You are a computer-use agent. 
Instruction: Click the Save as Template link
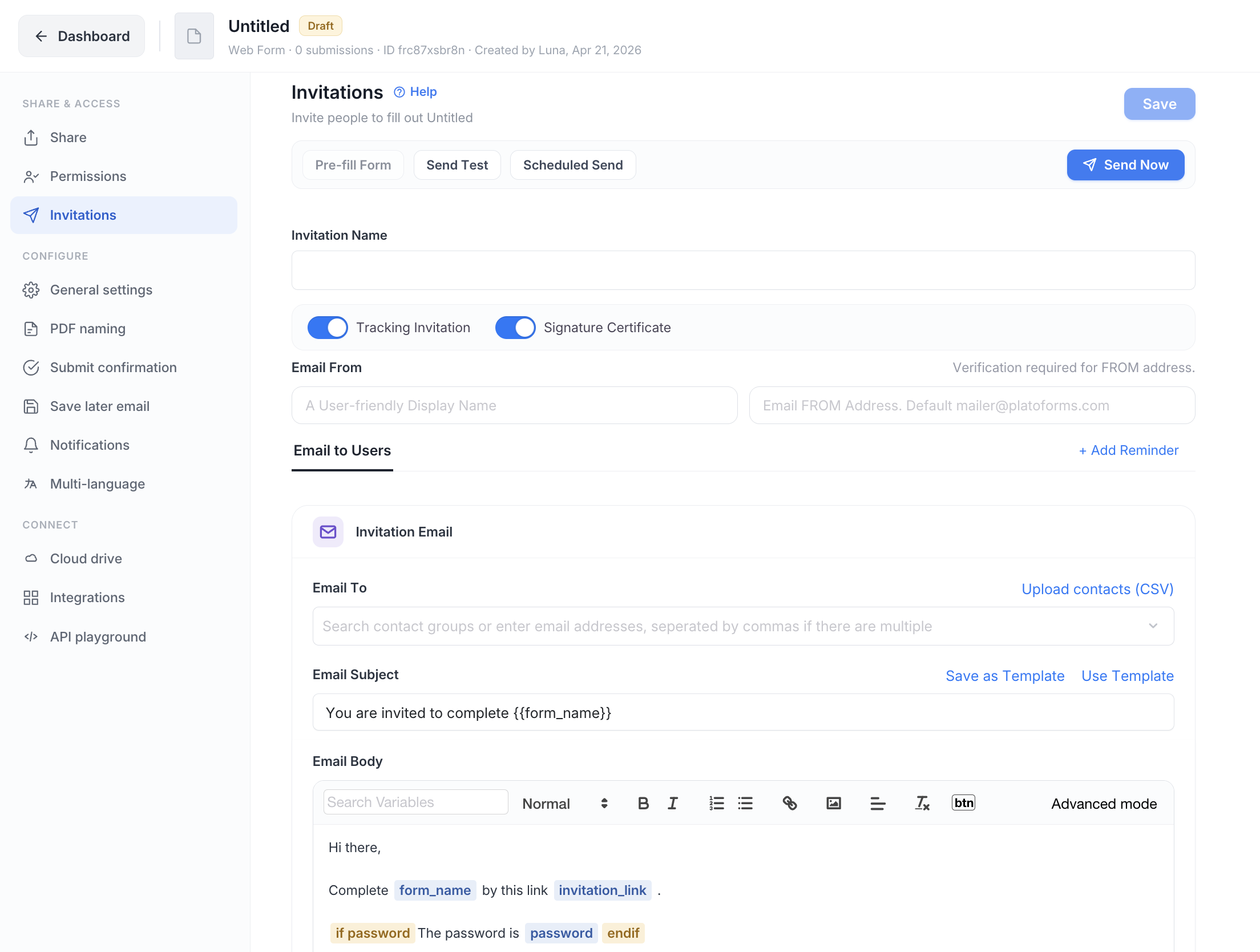pos(1005,676)
